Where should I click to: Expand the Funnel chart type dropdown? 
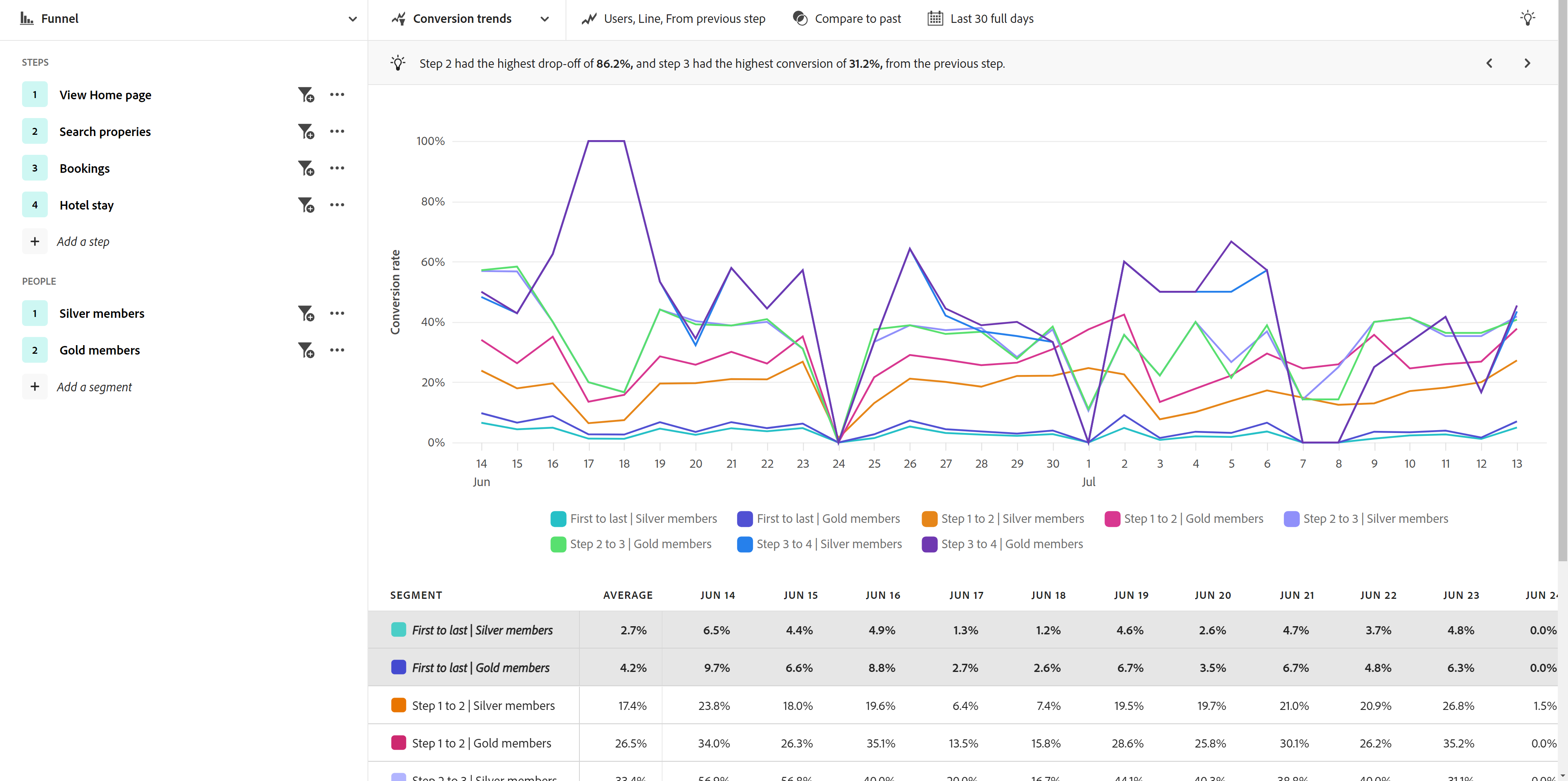point(352,19)
